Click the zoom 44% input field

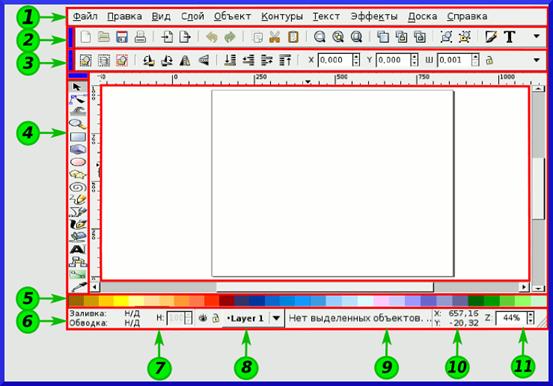pyautogui.click(x=511, y=318)
